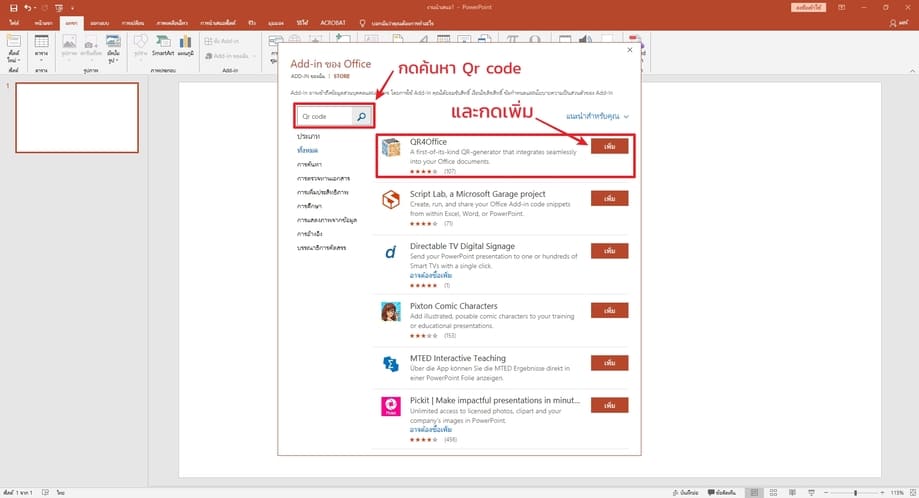Click the Tell Me lightbulb icon

pyautogui.click(x=362, y=23)
